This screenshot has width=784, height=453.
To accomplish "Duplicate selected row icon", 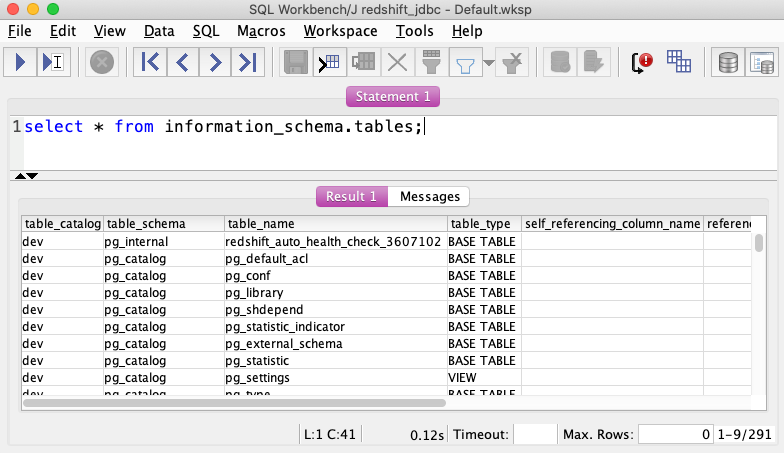I will (x=364, y=62).
